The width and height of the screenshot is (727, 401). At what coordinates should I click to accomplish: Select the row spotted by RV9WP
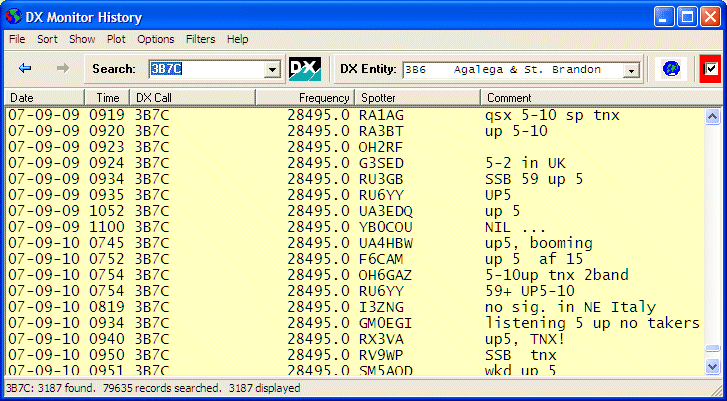(355, 355)
